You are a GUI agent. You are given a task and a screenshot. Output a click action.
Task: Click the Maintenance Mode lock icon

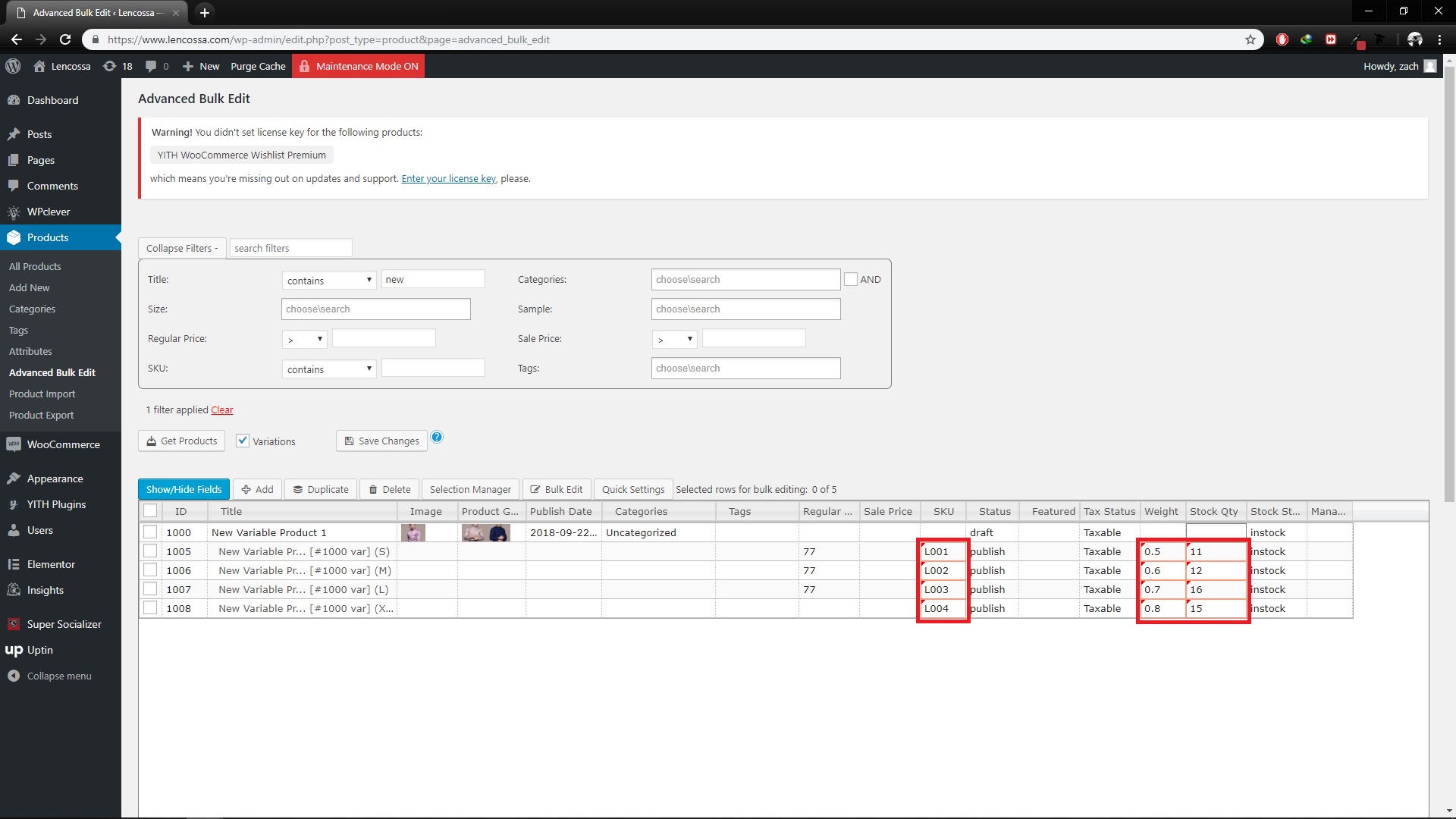[x=304, y=66]
